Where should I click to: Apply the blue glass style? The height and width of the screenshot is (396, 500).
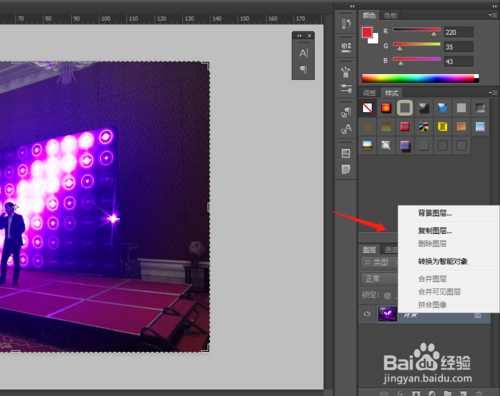pyautogui.click(x=442, y=108)
